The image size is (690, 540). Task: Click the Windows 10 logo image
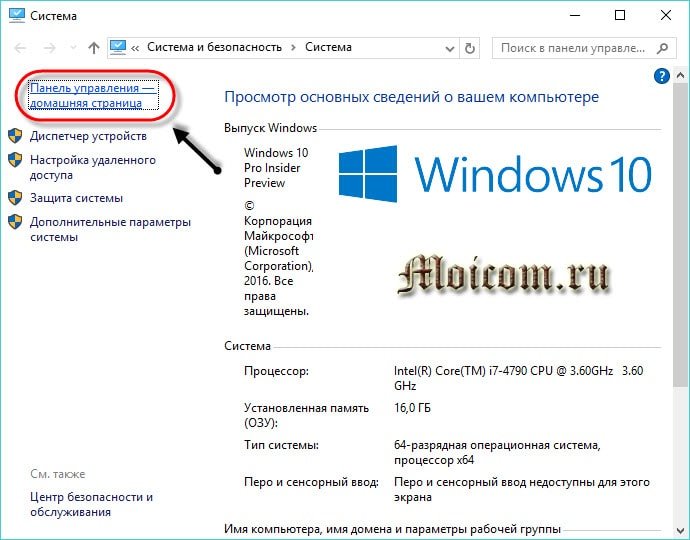495,174
